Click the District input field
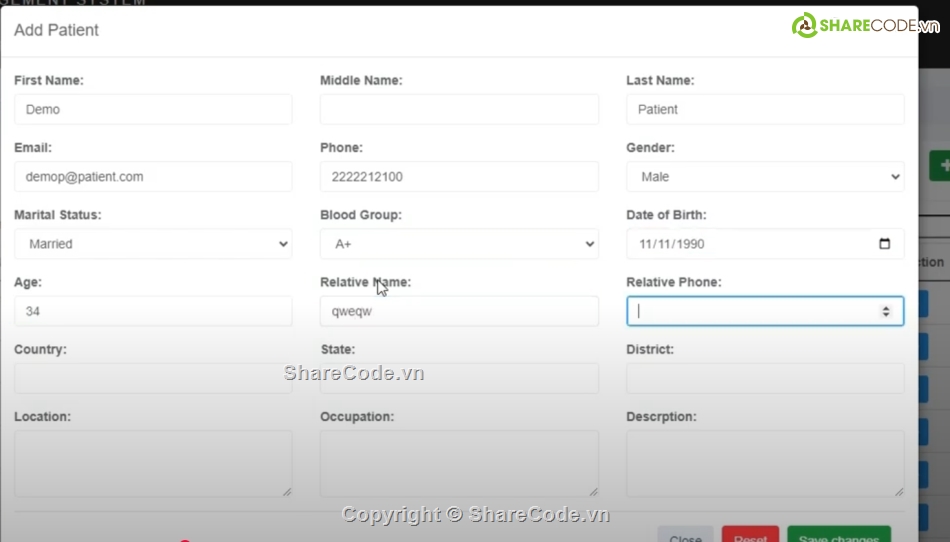 pos(765,378)
